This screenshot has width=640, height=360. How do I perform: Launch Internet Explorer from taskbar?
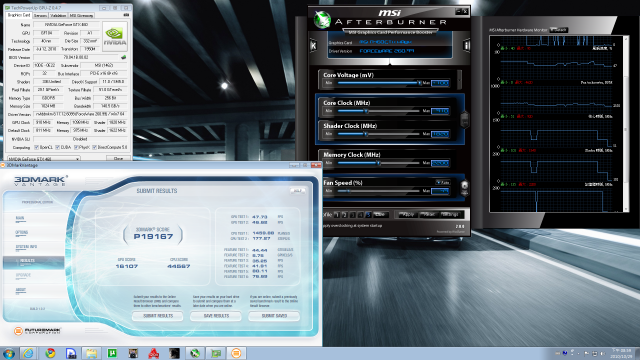pyautogui.click(x=28, y=353)
